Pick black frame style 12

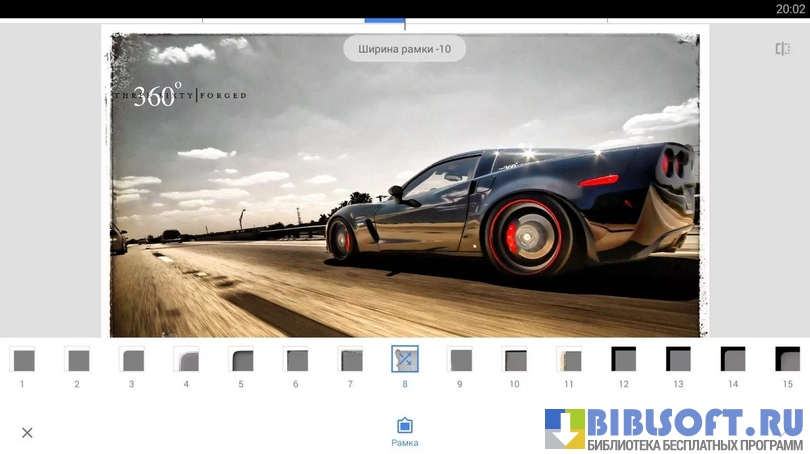pyautogui.click(x=623, y=359)
